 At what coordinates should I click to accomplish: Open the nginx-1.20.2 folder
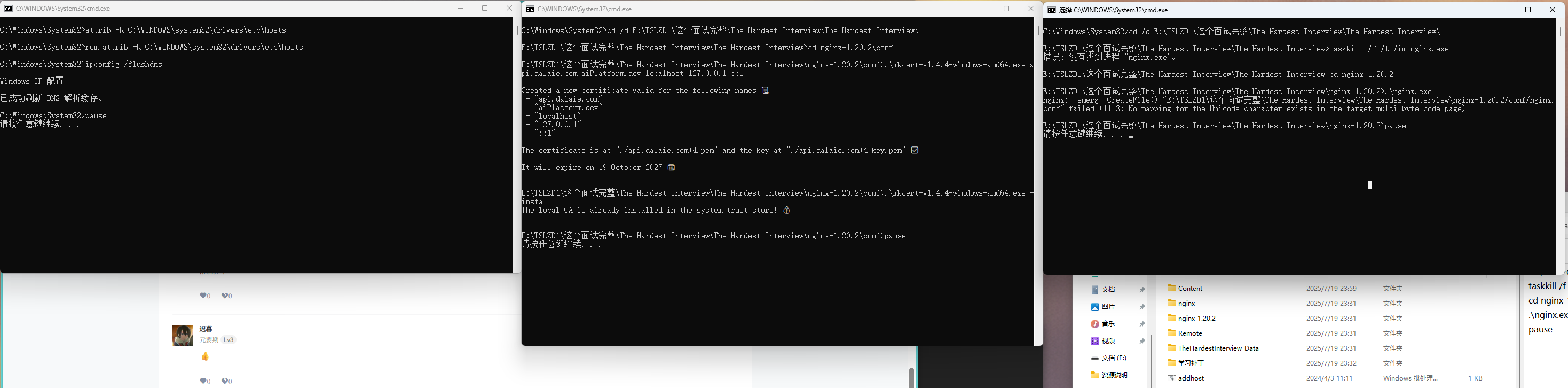tap(1196, 318)
